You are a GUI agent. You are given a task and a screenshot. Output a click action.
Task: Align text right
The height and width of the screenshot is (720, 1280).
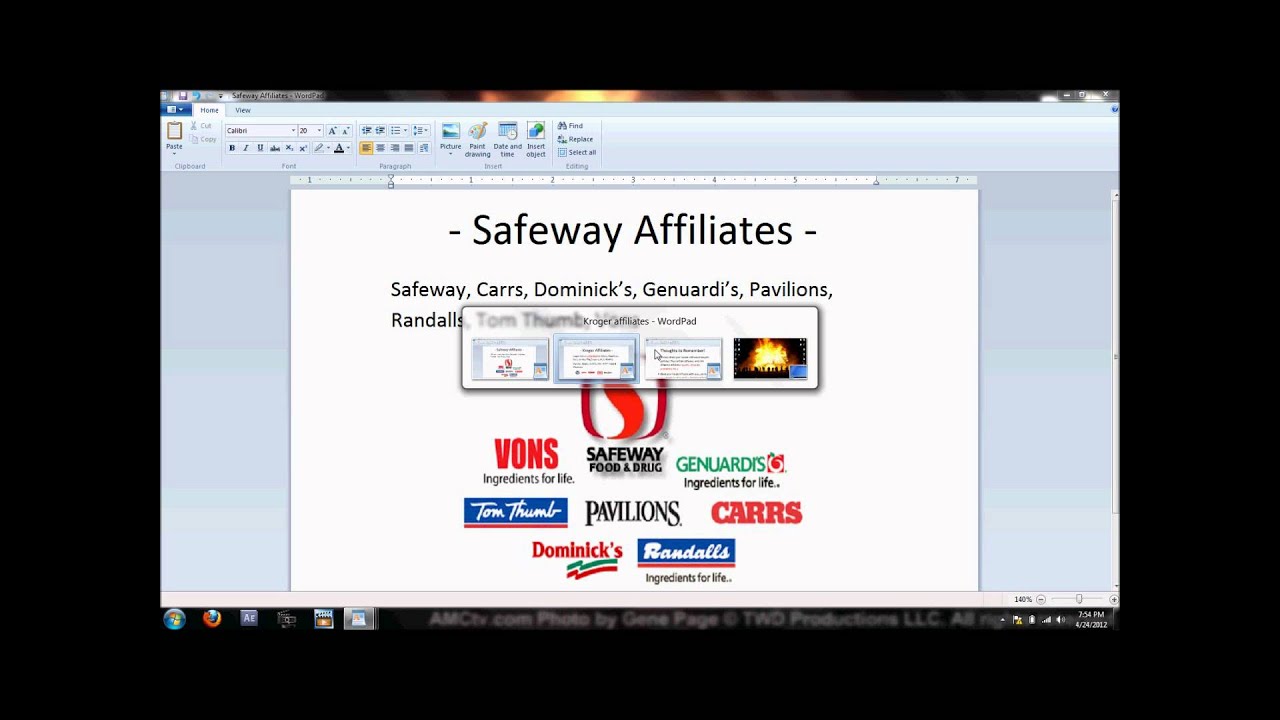[x=394, y=148]
